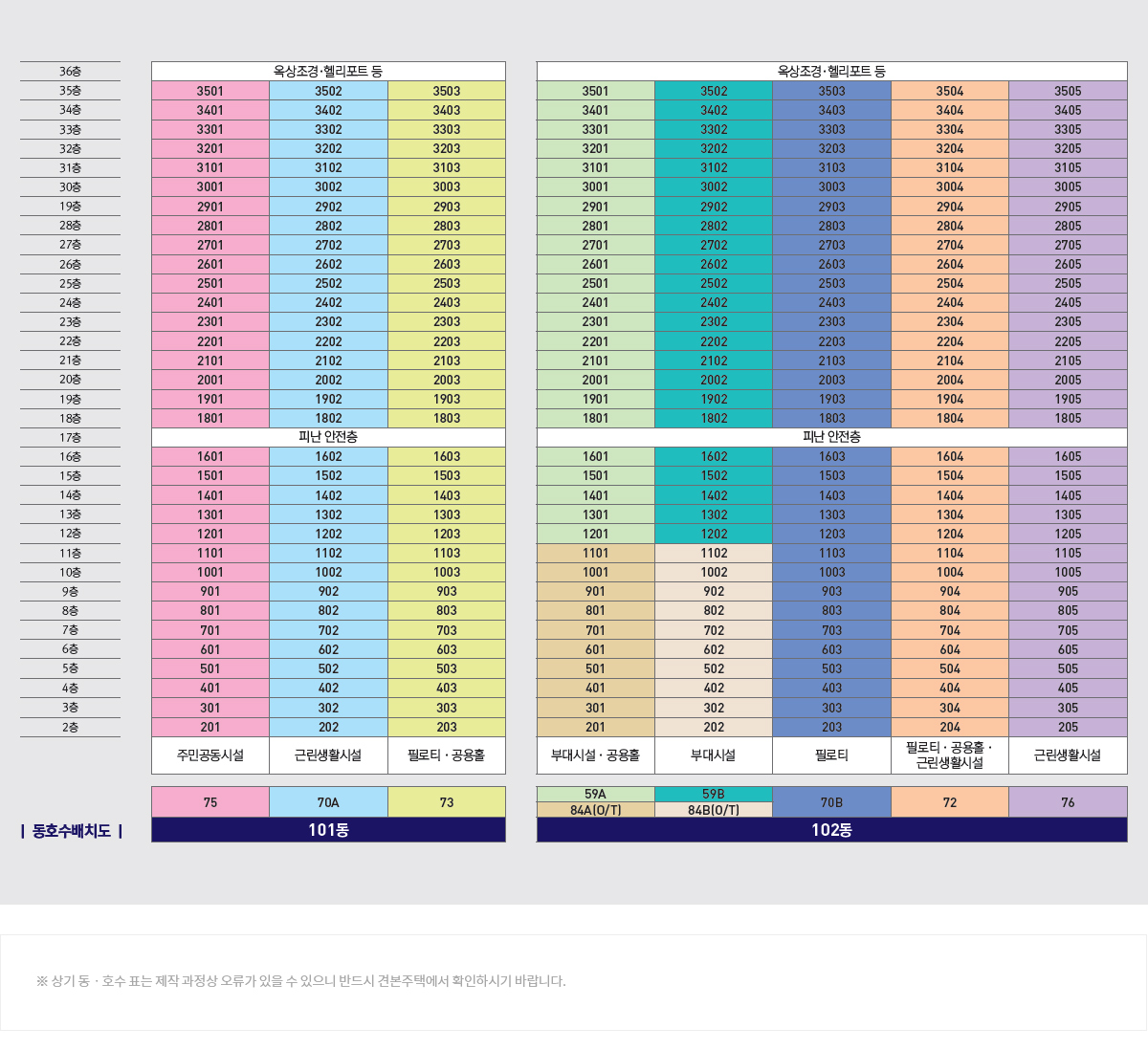Click unit 2902 in the 101동 column
Screen dimensions: 1148x1050
coord(327,206)
